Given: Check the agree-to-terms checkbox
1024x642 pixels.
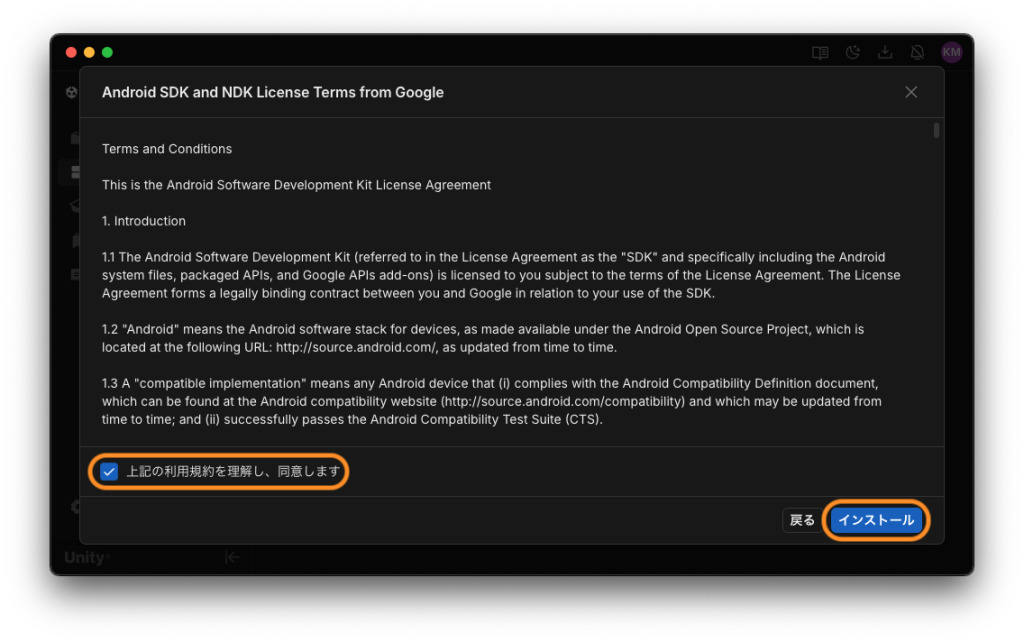Looking at the screenshot, I should (109, 471).
